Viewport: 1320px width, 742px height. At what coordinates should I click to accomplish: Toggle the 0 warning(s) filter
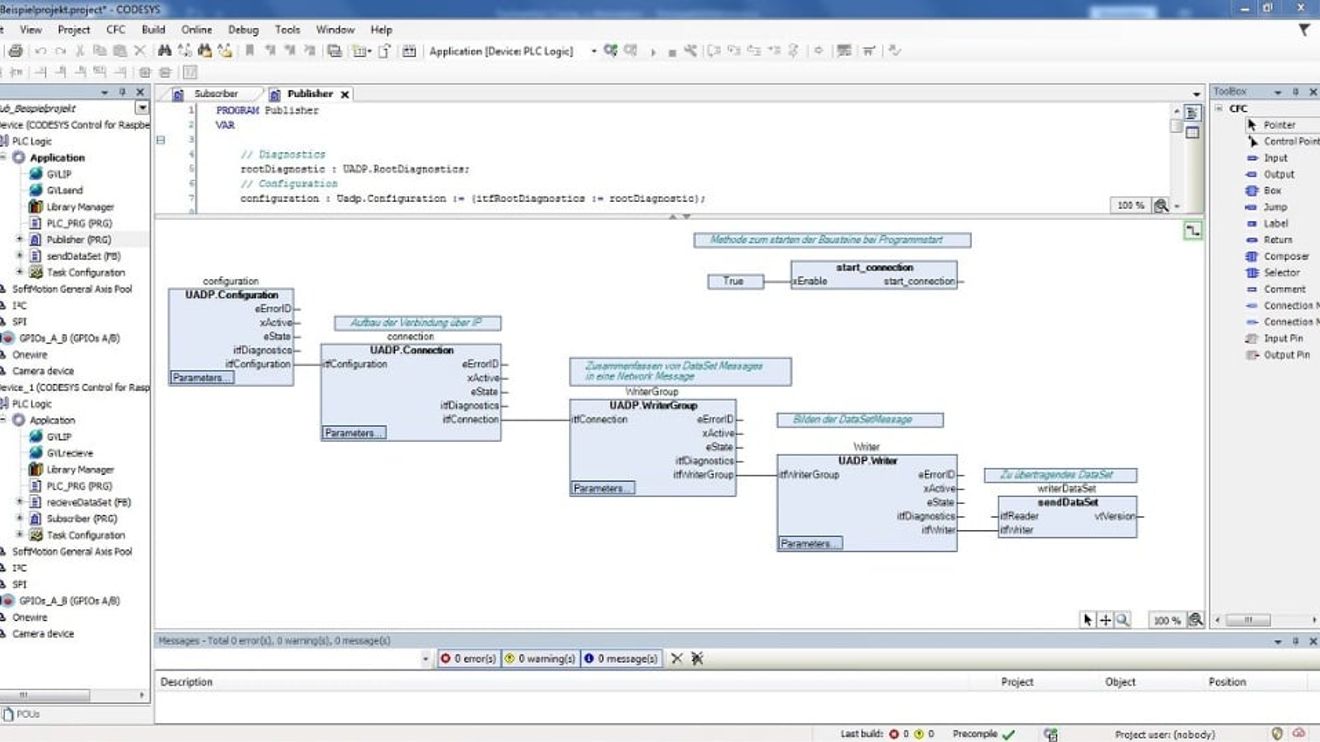point(539,659)
